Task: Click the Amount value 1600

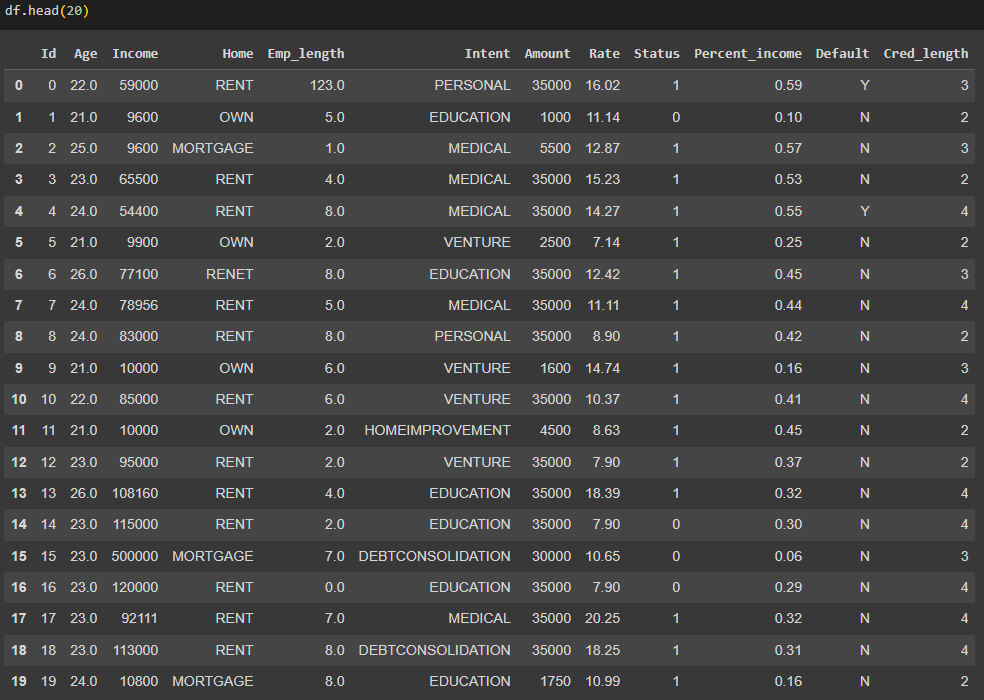Action: [x=555, y=368]
